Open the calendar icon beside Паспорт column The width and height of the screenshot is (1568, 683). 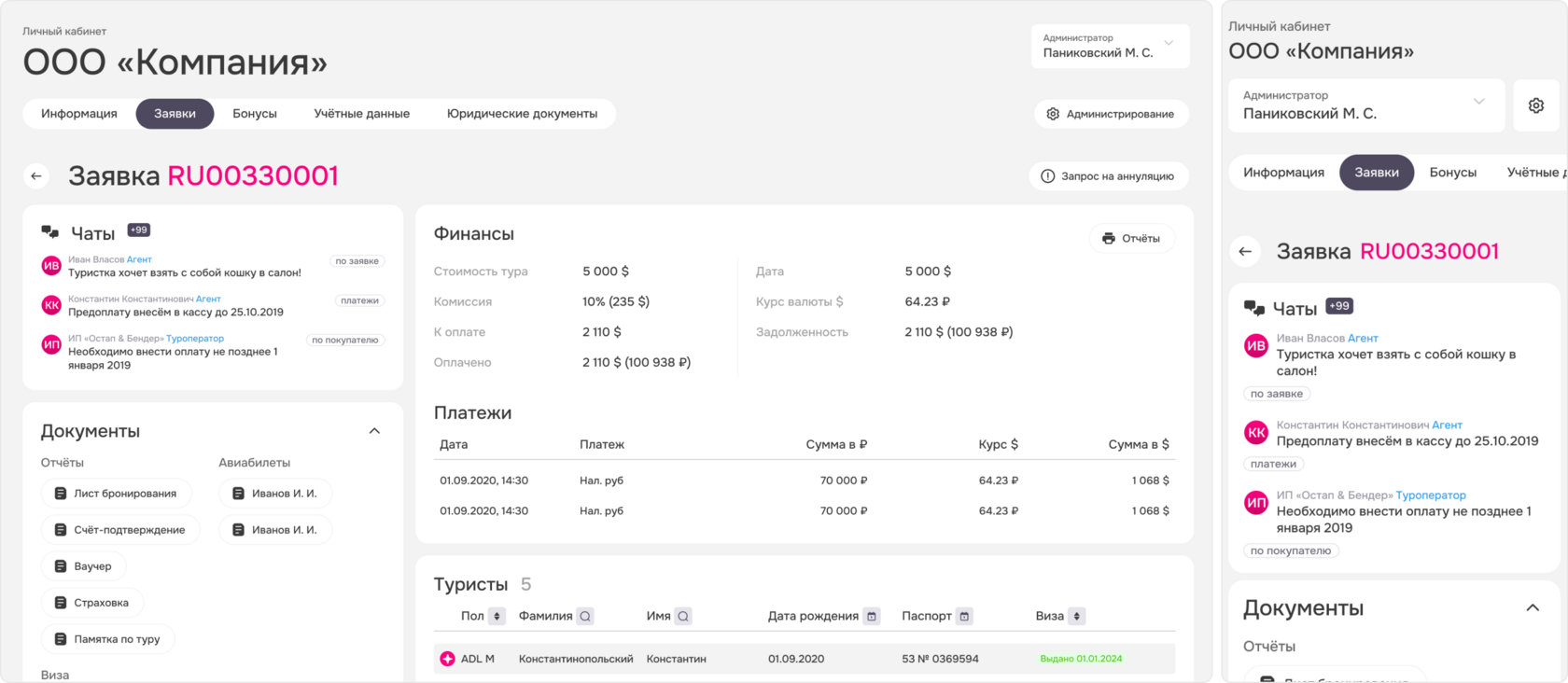tap(965, 617)
